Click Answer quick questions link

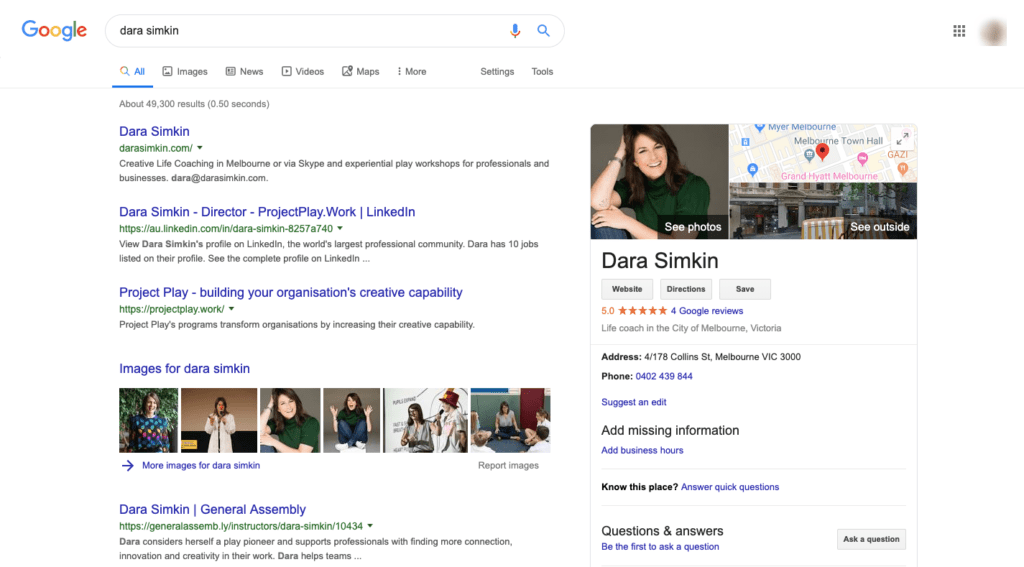(x=729, y=487)
